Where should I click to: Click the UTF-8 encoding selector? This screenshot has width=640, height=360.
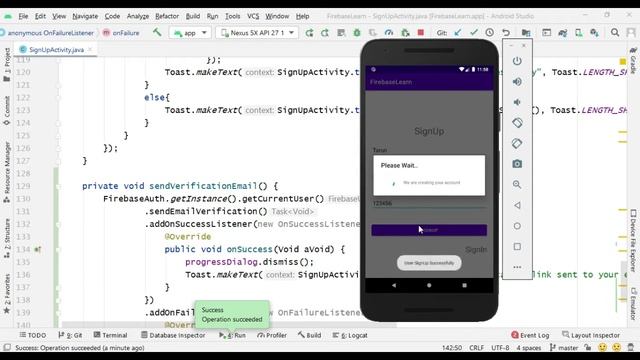tap(500, 348)
